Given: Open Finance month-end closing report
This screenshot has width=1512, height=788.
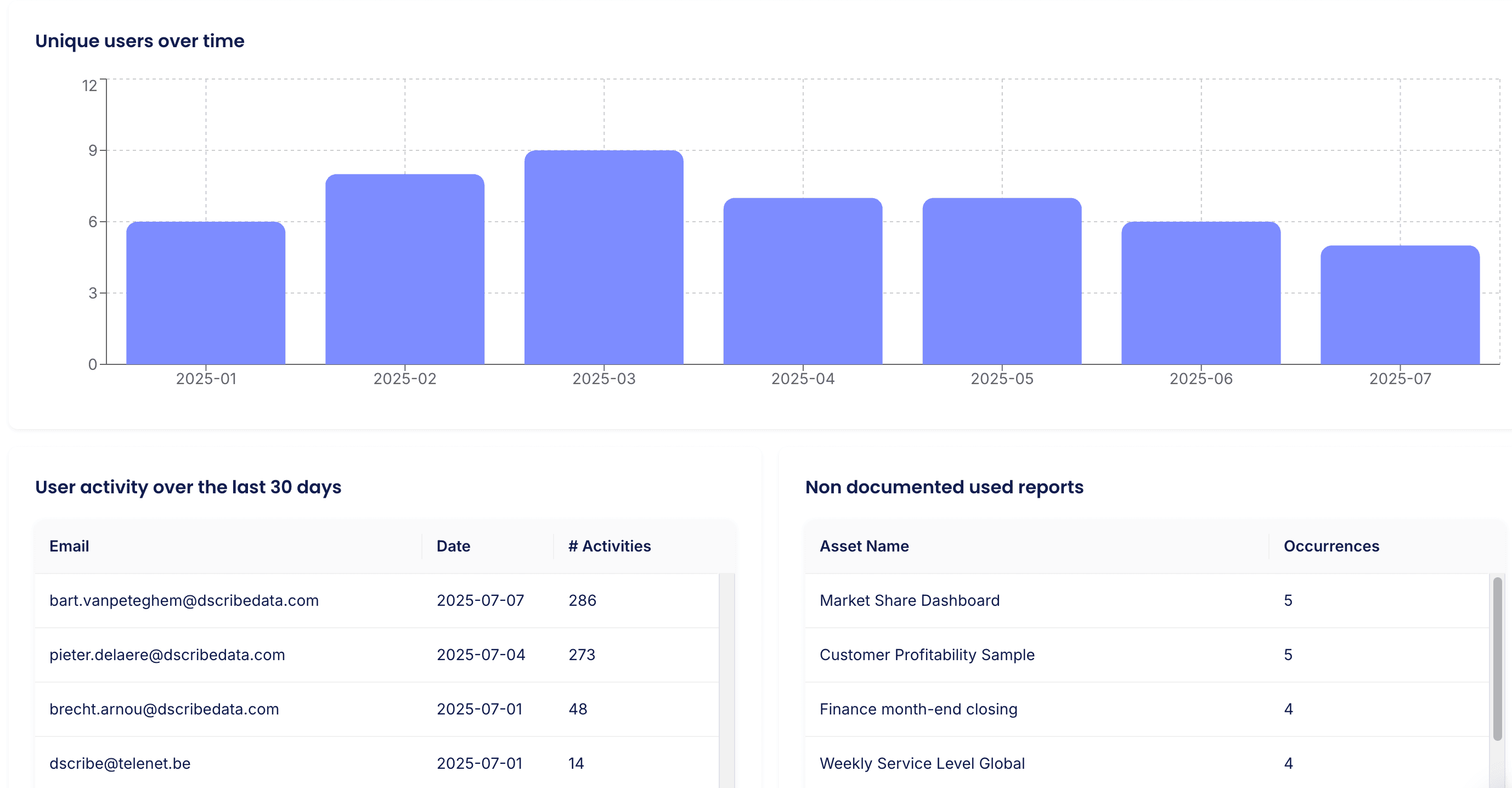Looking at the screenshot, I should [x=918, y=709].
